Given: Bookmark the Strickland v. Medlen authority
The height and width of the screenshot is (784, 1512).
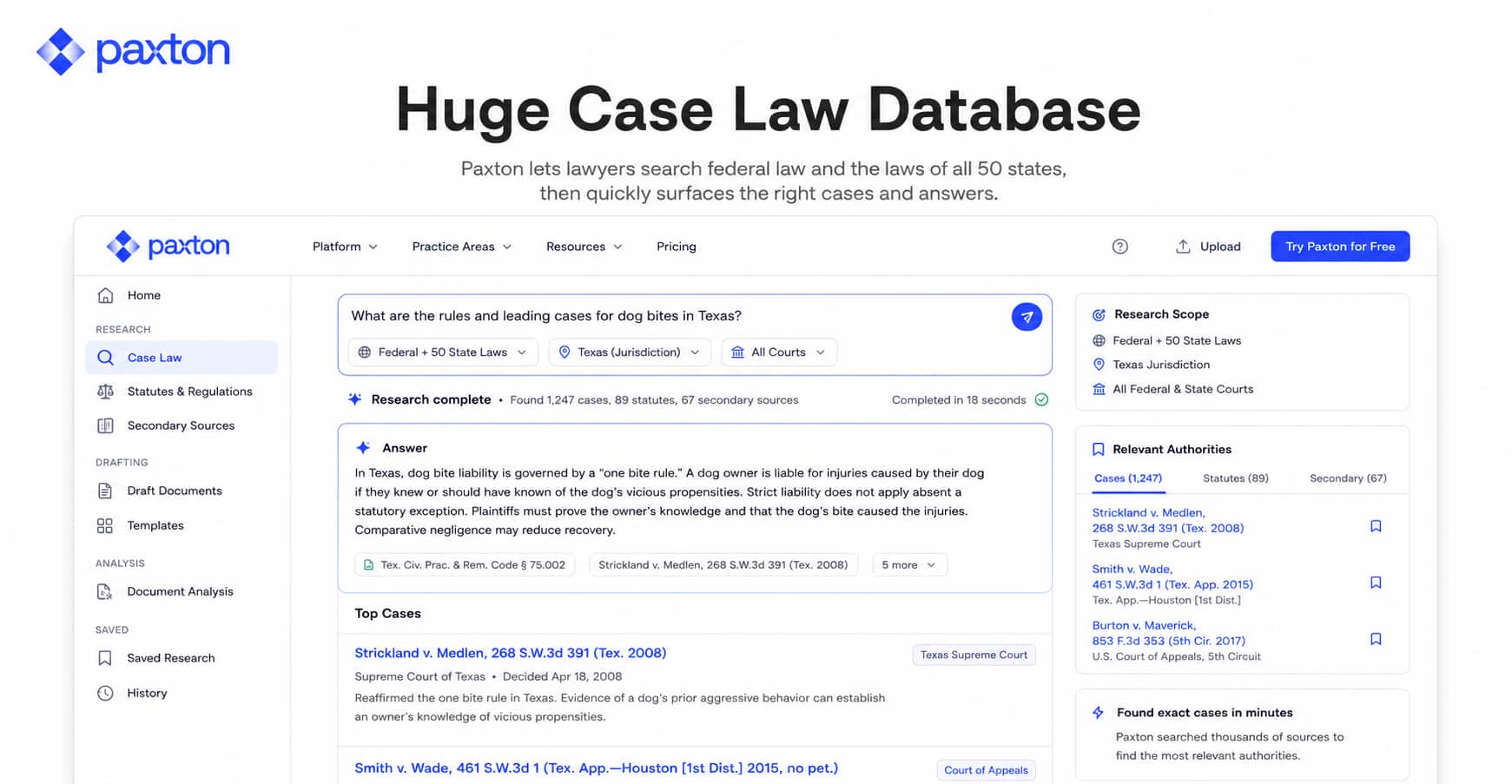Looking at the screenshot, I should tap(1376, 526).
